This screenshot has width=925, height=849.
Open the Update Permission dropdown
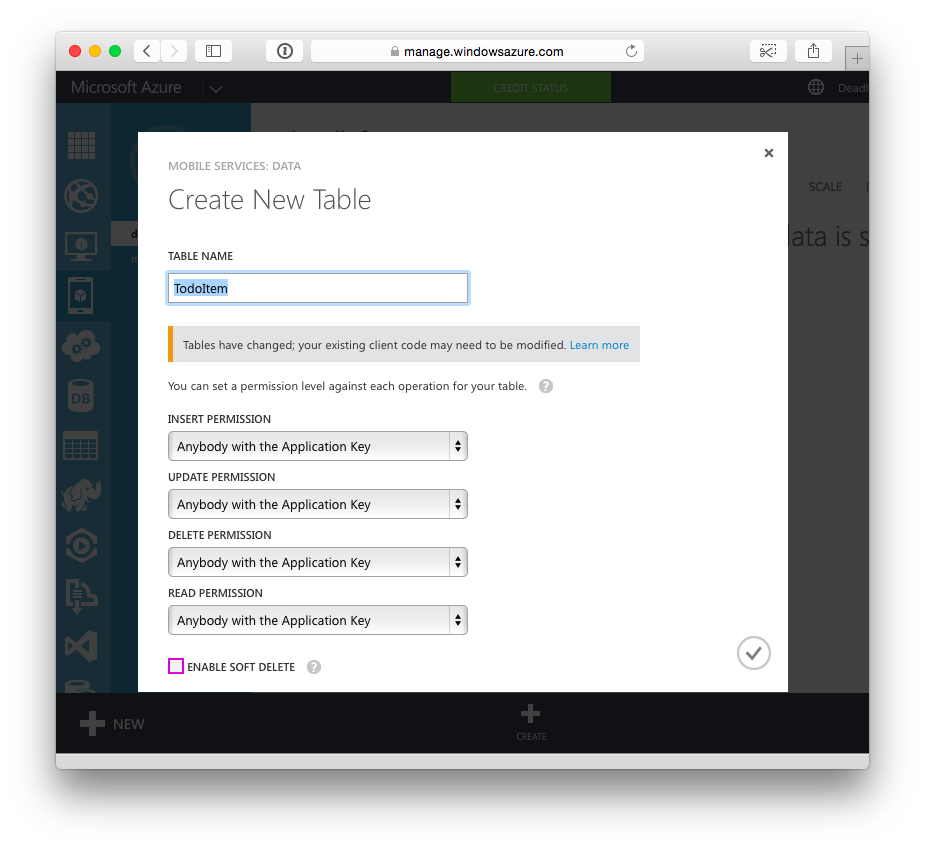click(x=318, y=504)
